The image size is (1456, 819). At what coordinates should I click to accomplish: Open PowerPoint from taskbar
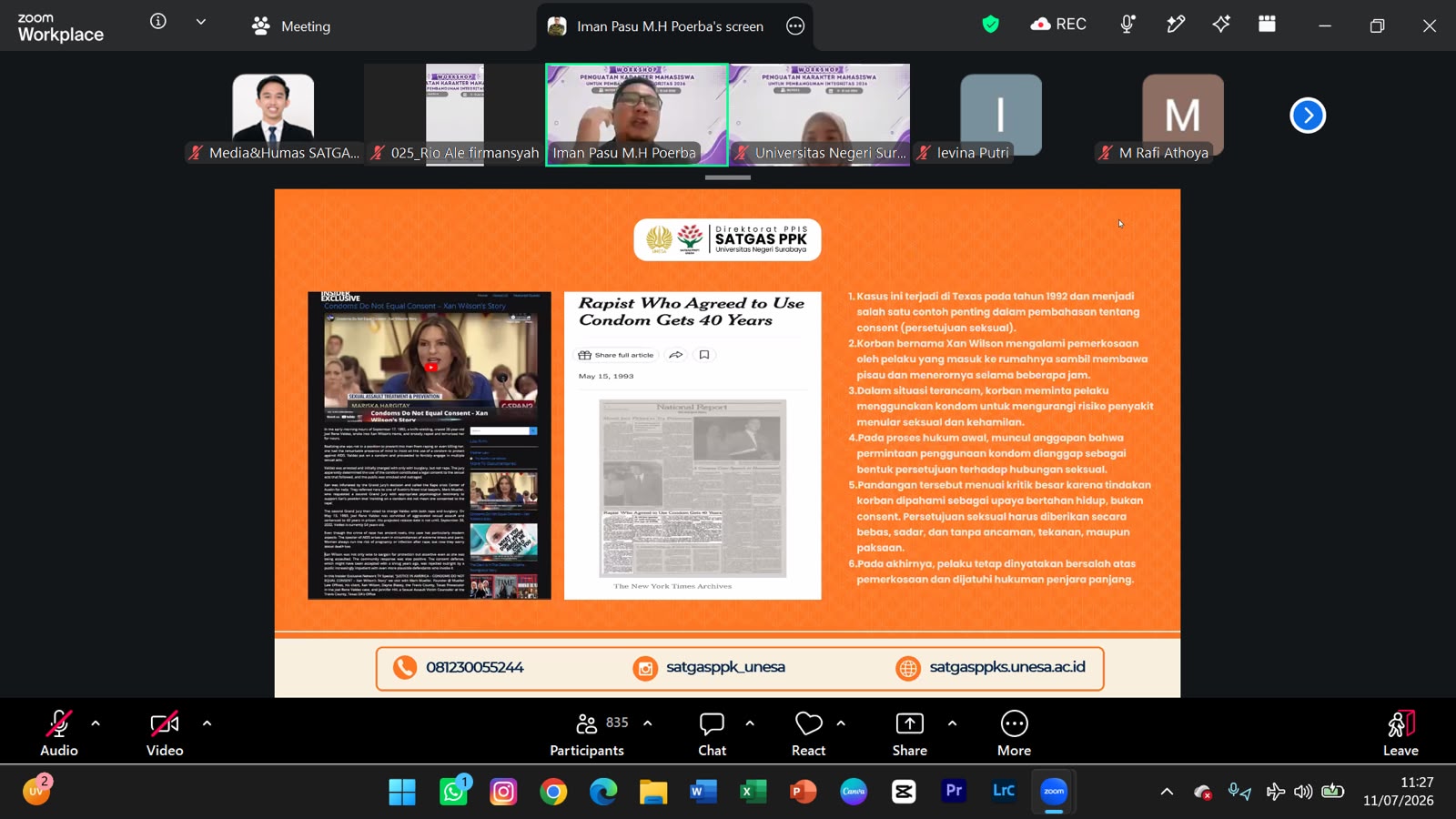803,792
